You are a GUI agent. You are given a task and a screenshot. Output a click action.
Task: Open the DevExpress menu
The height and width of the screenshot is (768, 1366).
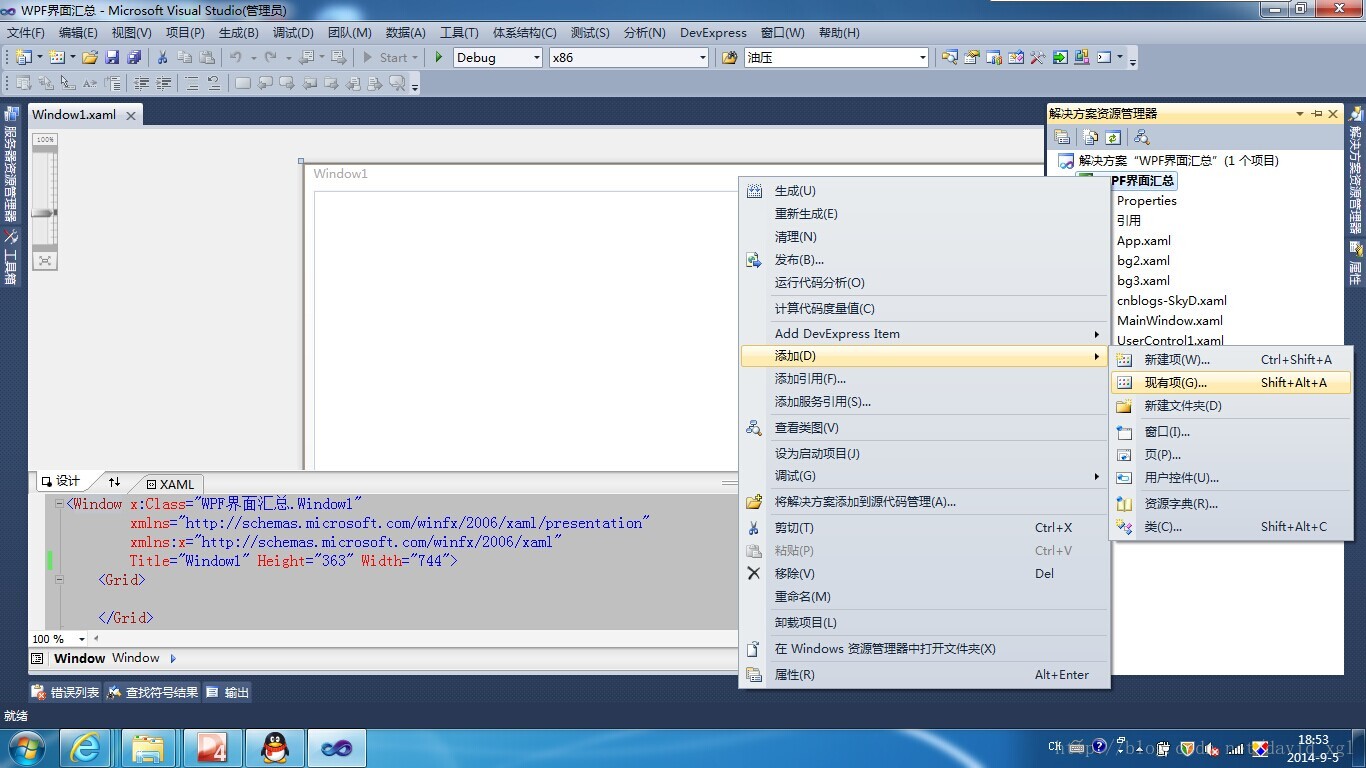pos(713,33)
